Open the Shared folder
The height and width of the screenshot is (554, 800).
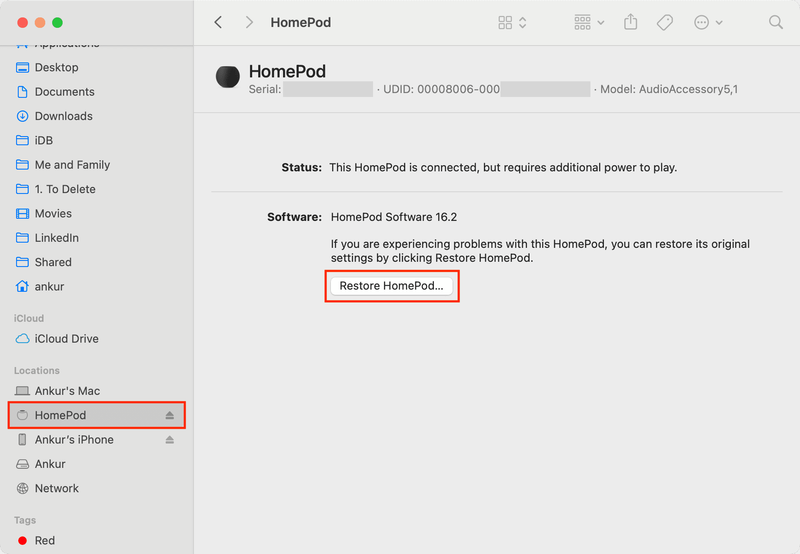[97, 262]
